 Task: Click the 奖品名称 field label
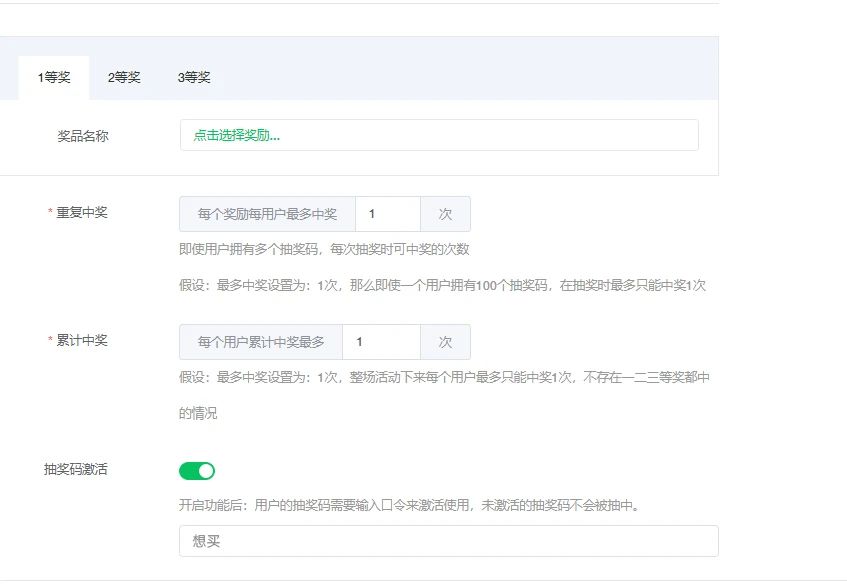point(83,136)
